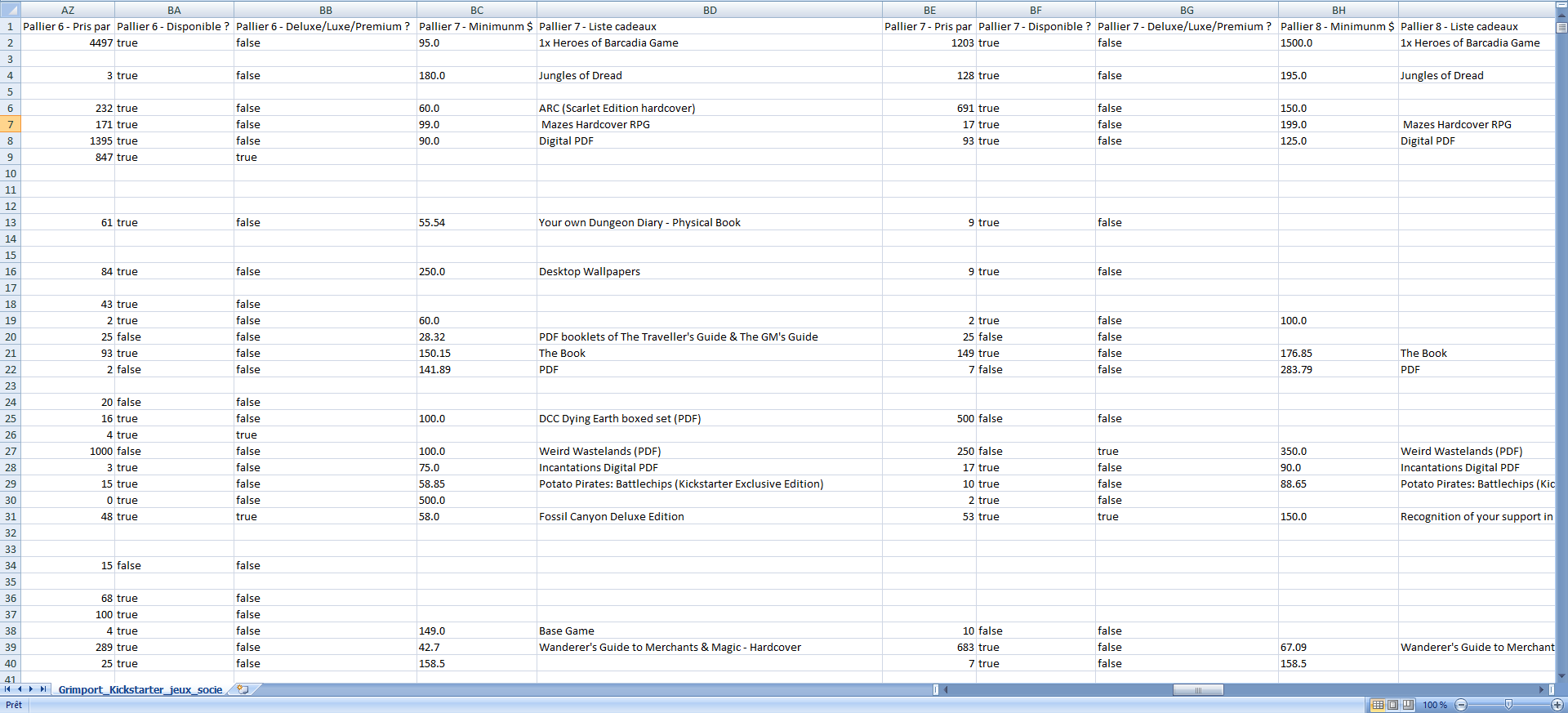Viewport: 1568px width, 713px height.
Task: Click cell 'Fossil Canyon Deluxe Edition'
Action: point(710,516)
